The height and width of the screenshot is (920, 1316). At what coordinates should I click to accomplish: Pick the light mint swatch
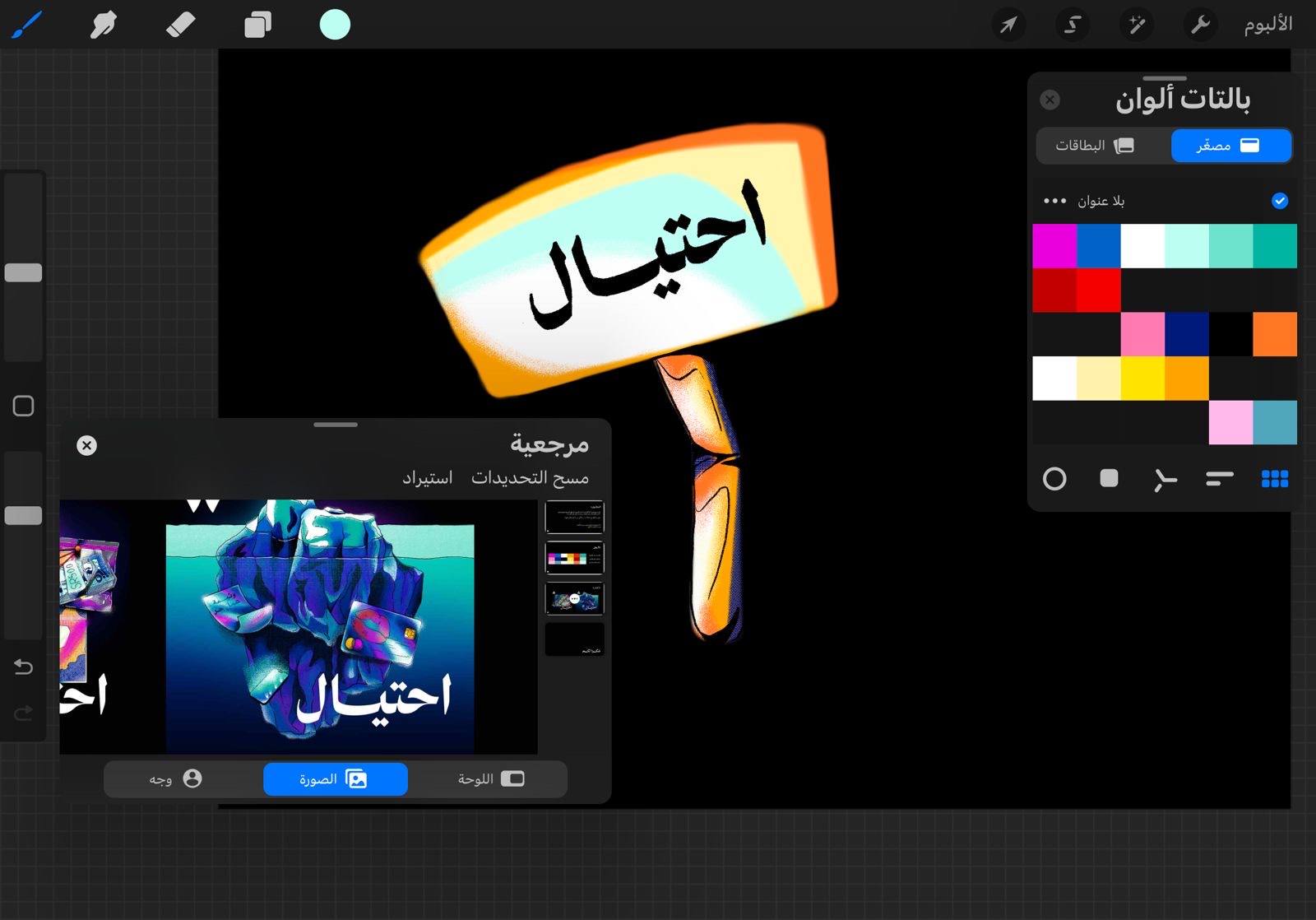coord(1187,246)
